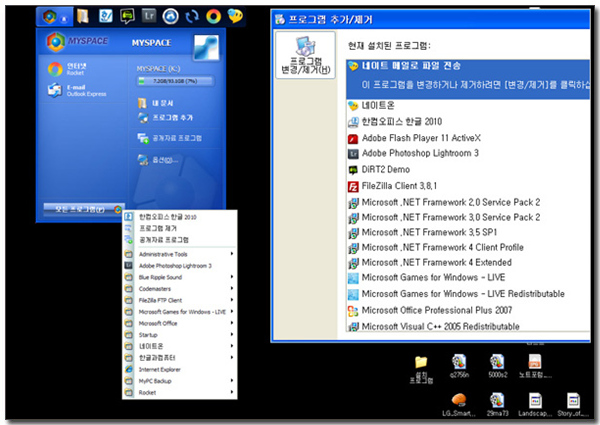Open E-mail Outlook Express in the MYSPACE menu
Screen dimensions: 600x425
pos(77,90)
